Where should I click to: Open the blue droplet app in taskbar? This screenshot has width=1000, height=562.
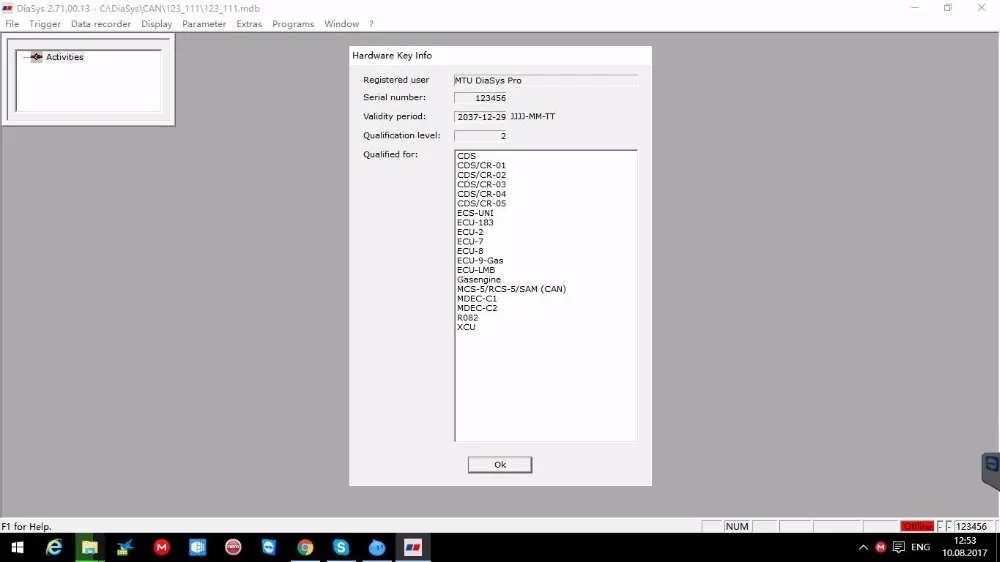point(377,547)
